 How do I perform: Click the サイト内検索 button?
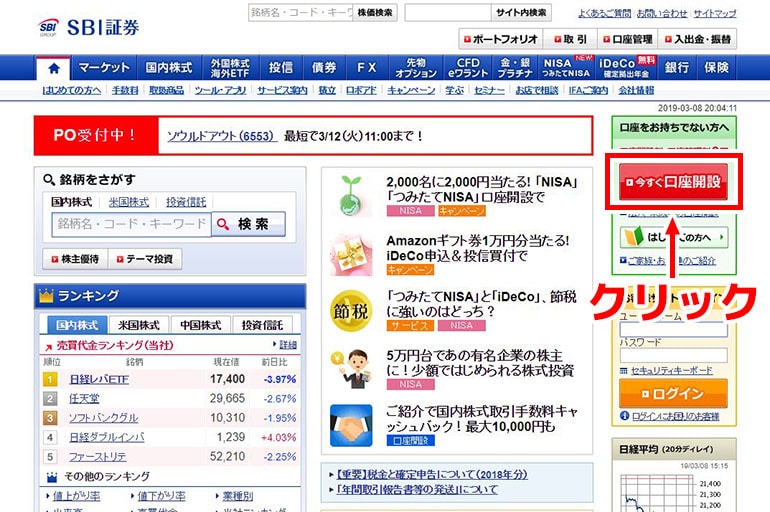click(x=521, y=13)
